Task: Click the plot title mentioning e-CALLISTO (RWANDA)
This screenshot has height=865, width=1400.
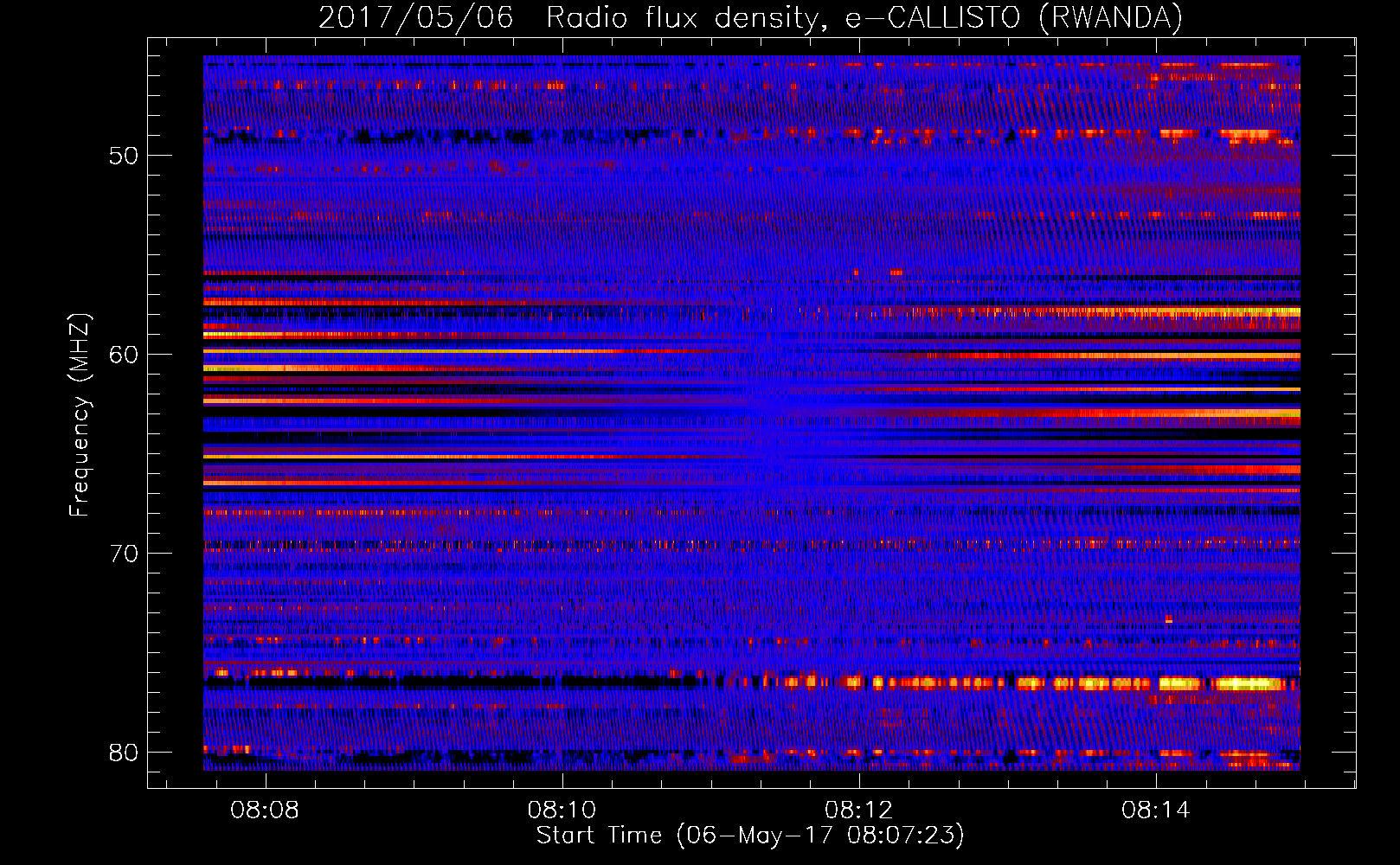Action: coord(750,17)
